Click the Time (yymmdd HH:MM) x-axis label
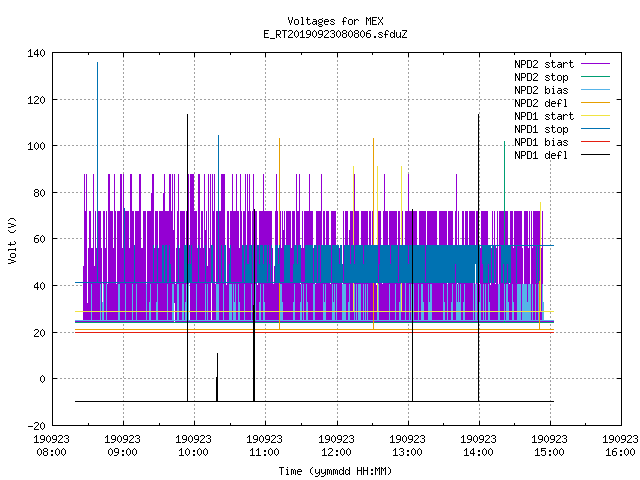 click(x=335, y=471)
